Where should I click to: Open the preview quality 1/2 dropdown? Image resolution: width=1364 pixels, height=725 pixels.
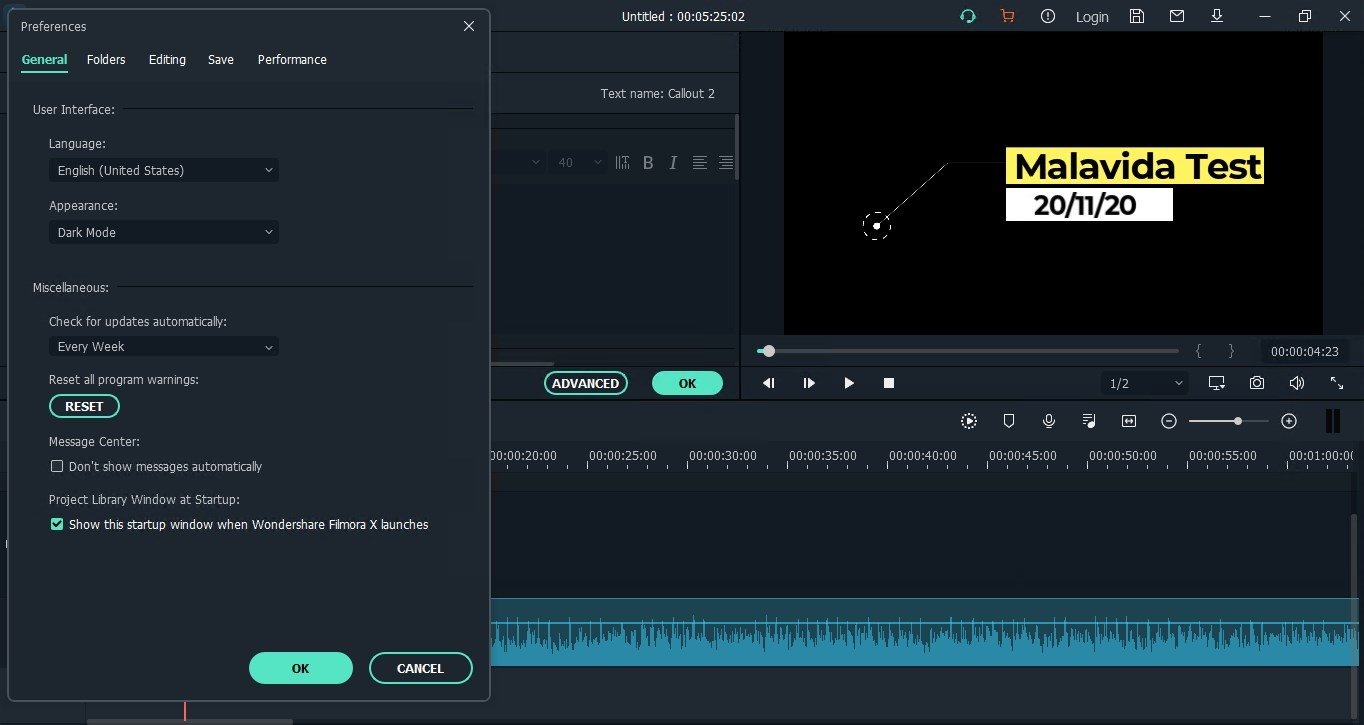click(1146, 383)
